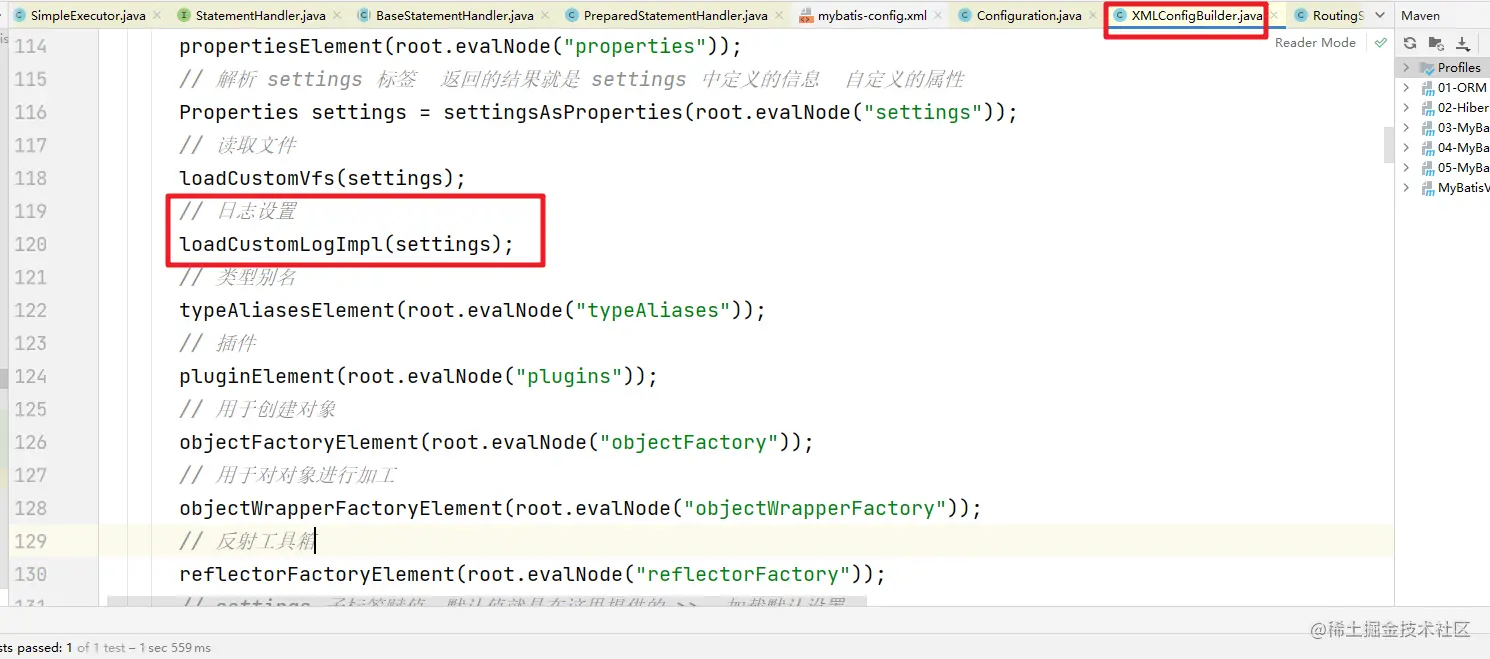The width and height of the screenshot is (1490, 659).
Task: Click line number 116 in gutter
Action: click(31, 112)
